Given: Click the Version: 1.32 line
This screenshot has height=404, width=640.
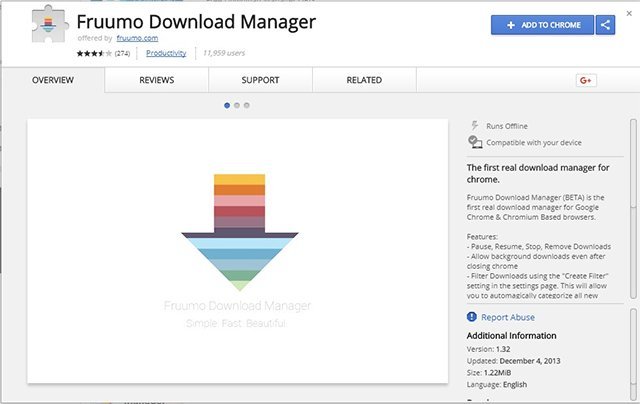Looking at the screenshot, I should [489, 349].
